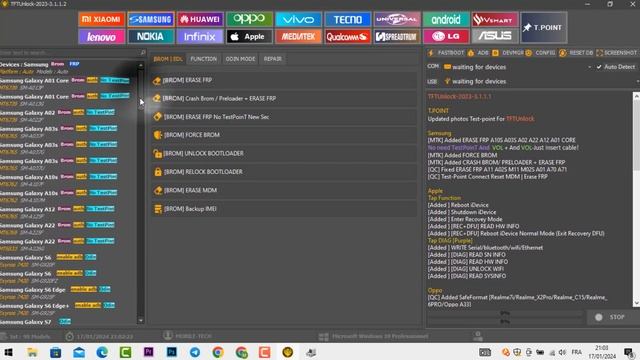Open the Tecno brand section
Image resolution: width=640 pixels, height=360 pixels.
(348, 19)
